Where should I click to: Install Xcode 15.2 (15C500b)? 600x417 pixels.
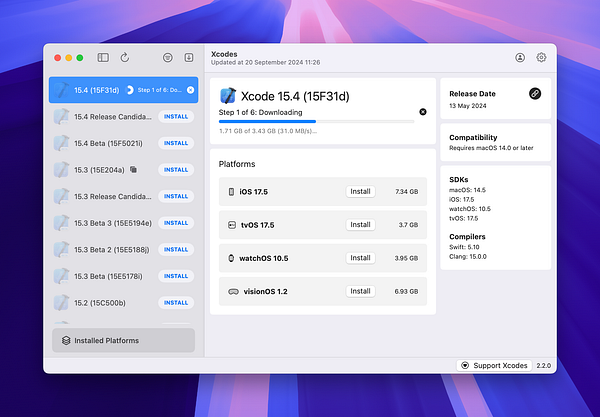point(176,303)
